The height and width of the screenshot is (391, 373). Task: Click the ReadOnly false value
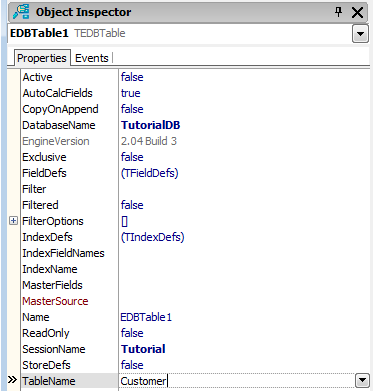(x=132, y=333)
